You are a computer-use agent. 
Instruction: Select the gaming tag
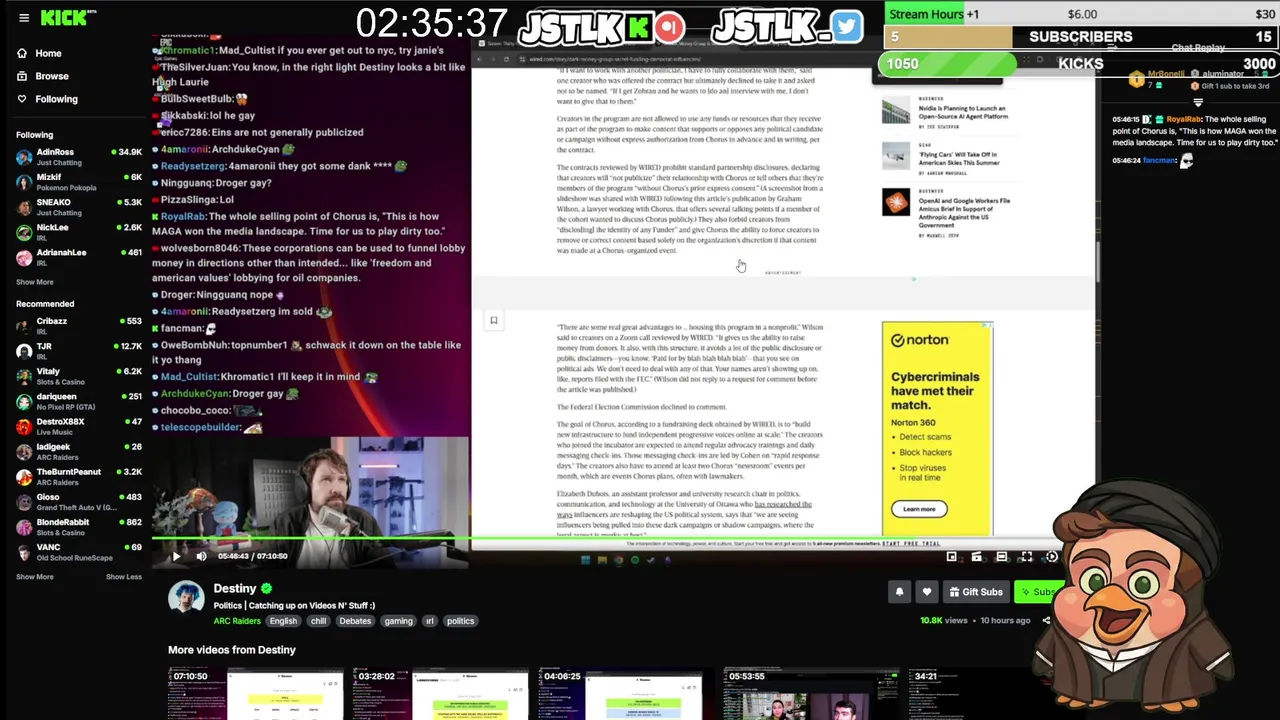(398, 621)
